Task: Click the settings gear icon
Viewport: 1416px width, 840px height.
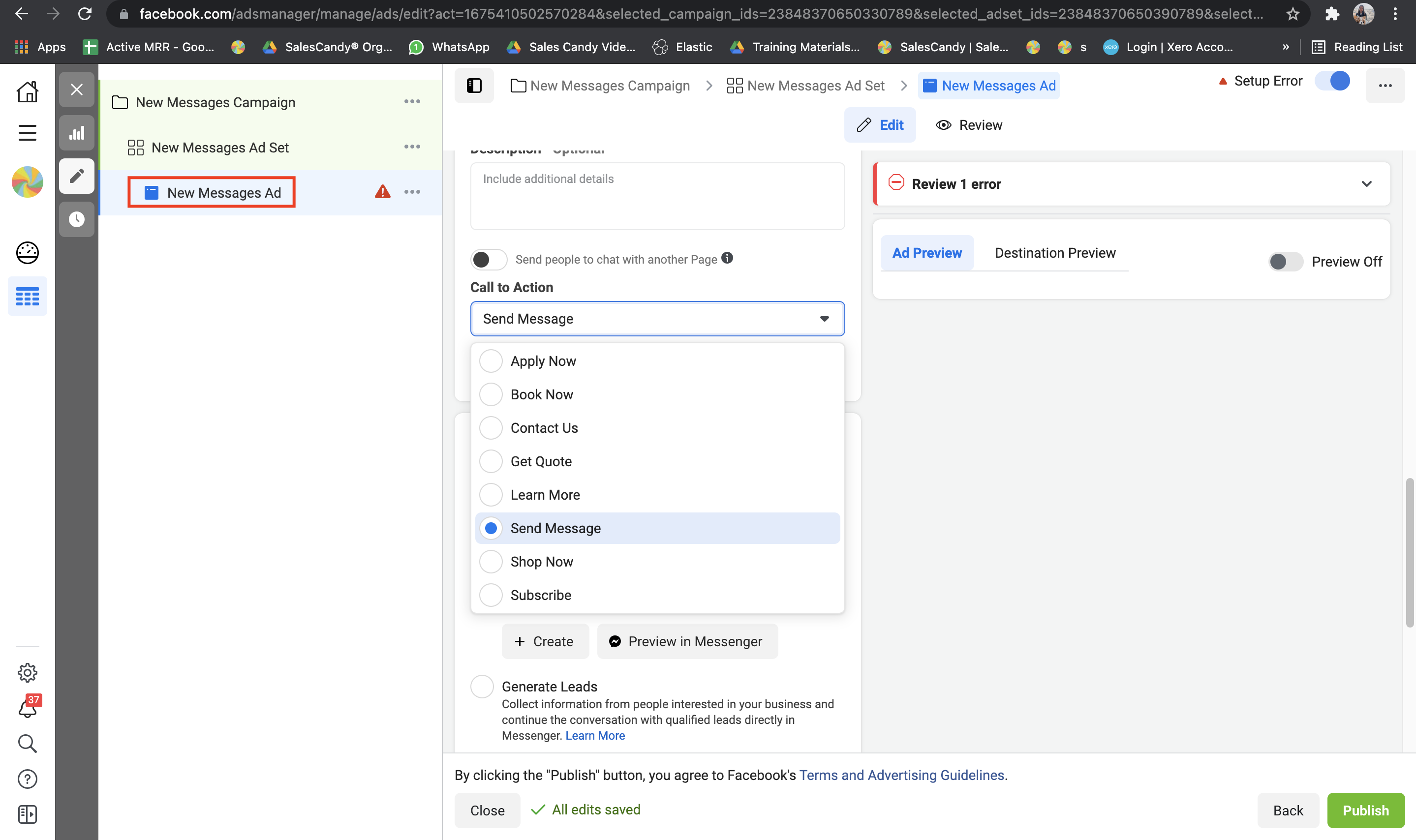Action: coord(27,672)
